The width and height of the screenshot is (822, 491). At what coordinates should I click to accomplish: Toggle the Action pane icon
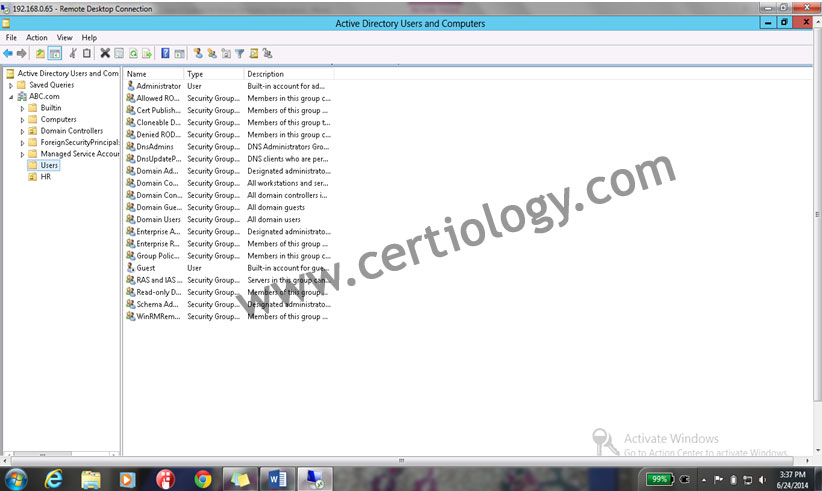pyautogui.click(x=179, y=53)
